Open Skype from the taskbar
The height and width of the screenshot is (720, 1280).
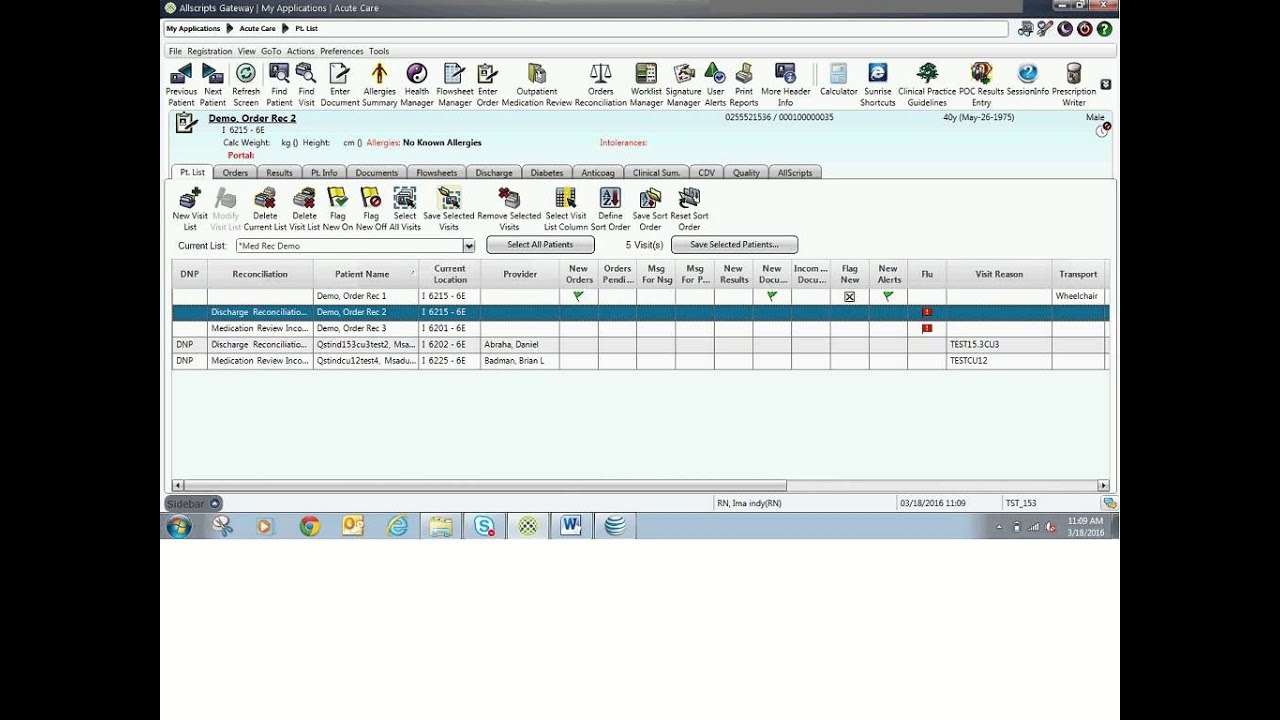pyautogui.click(x=484, y=526)
